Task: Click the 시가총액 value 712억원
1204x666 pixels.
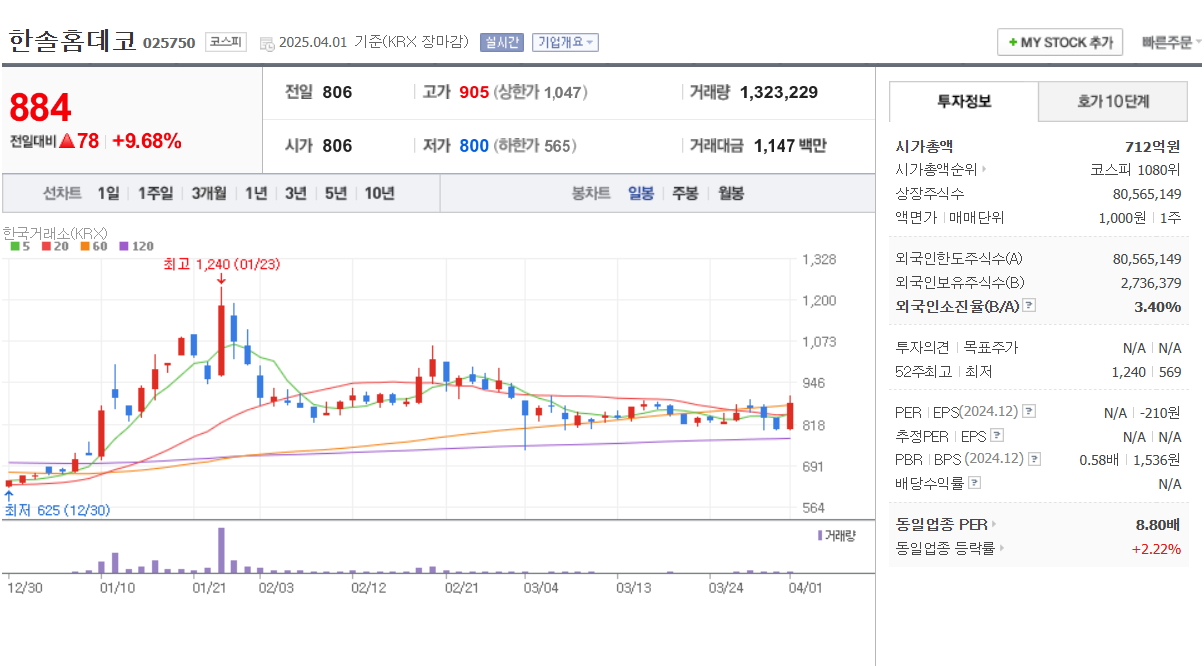Action: pos(1153,145)
